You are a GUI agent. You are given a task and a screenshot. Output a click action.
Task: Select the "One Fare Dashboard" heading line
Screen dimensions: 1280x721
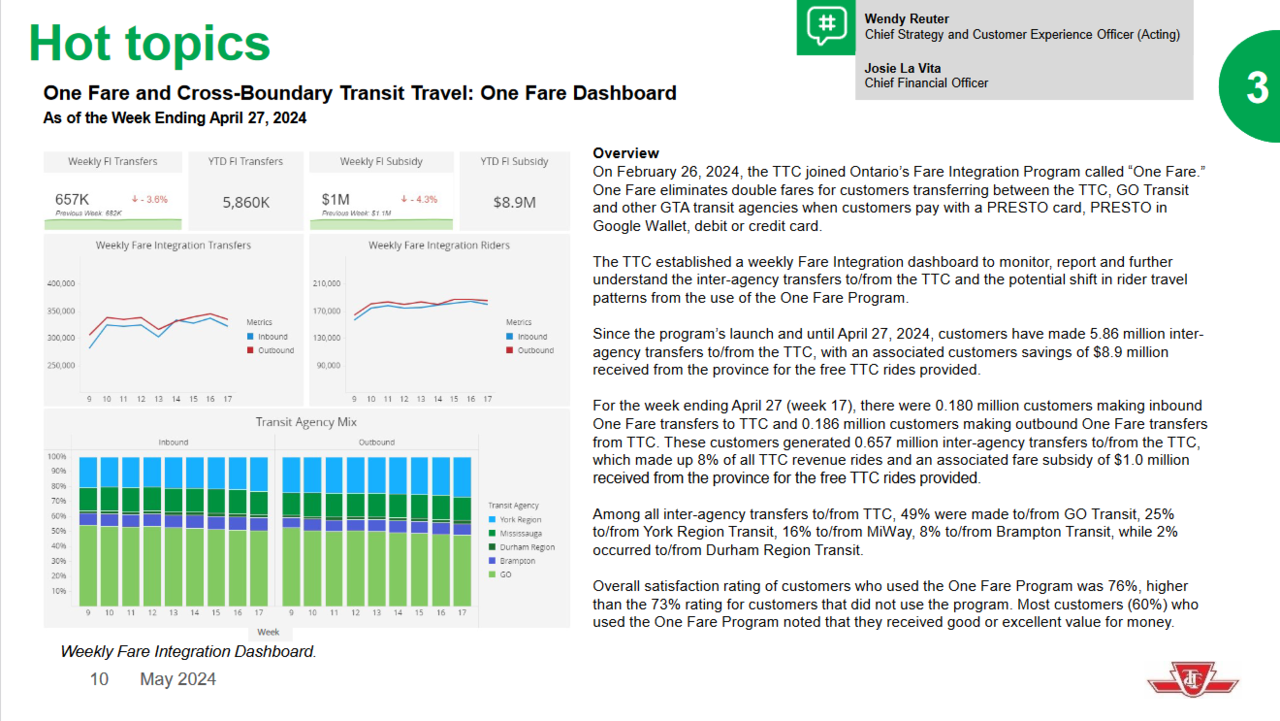pos(360,93)
